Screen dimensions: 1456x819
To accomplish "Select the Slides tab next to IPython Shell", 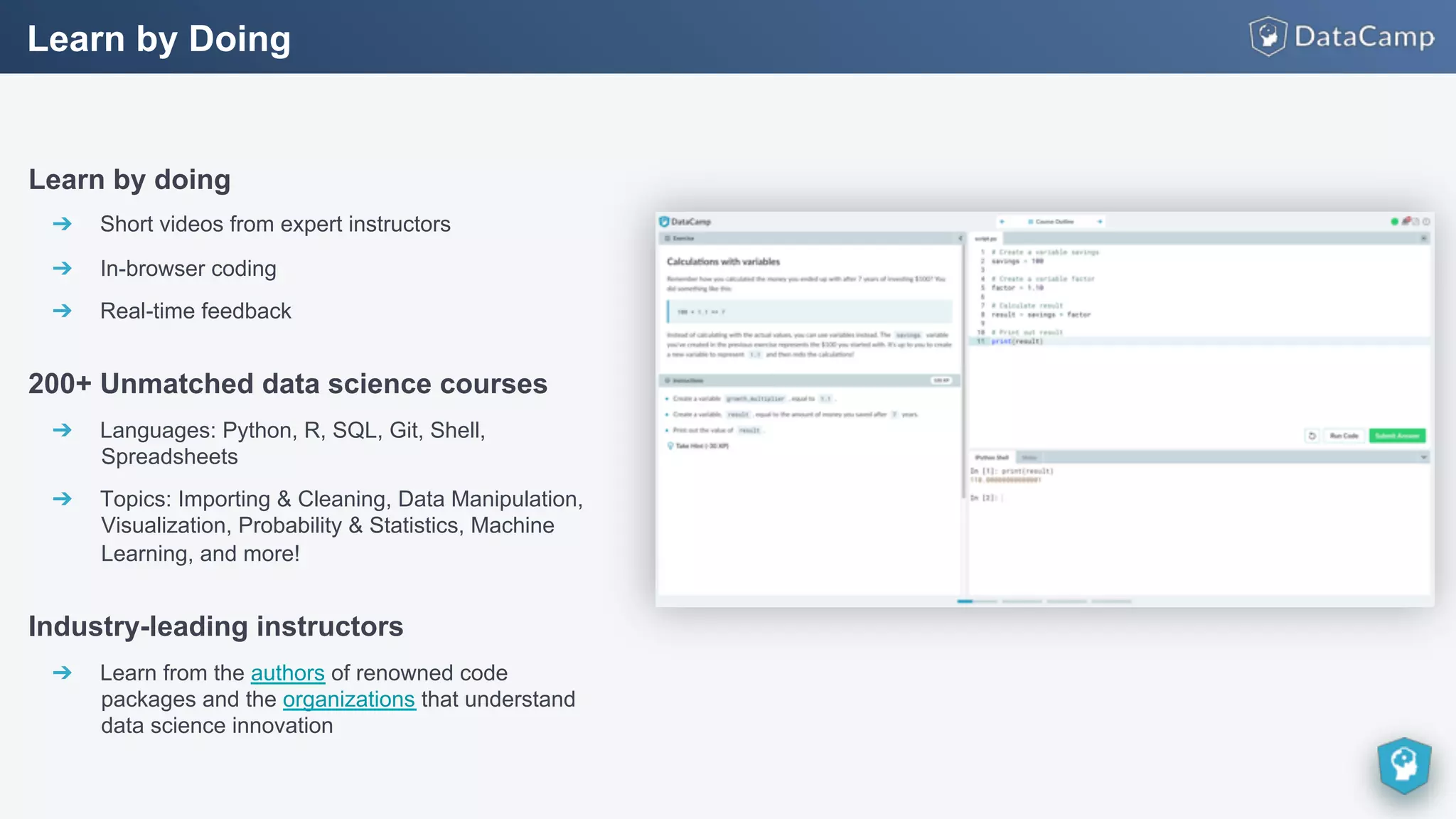I will coord(1029,458).
